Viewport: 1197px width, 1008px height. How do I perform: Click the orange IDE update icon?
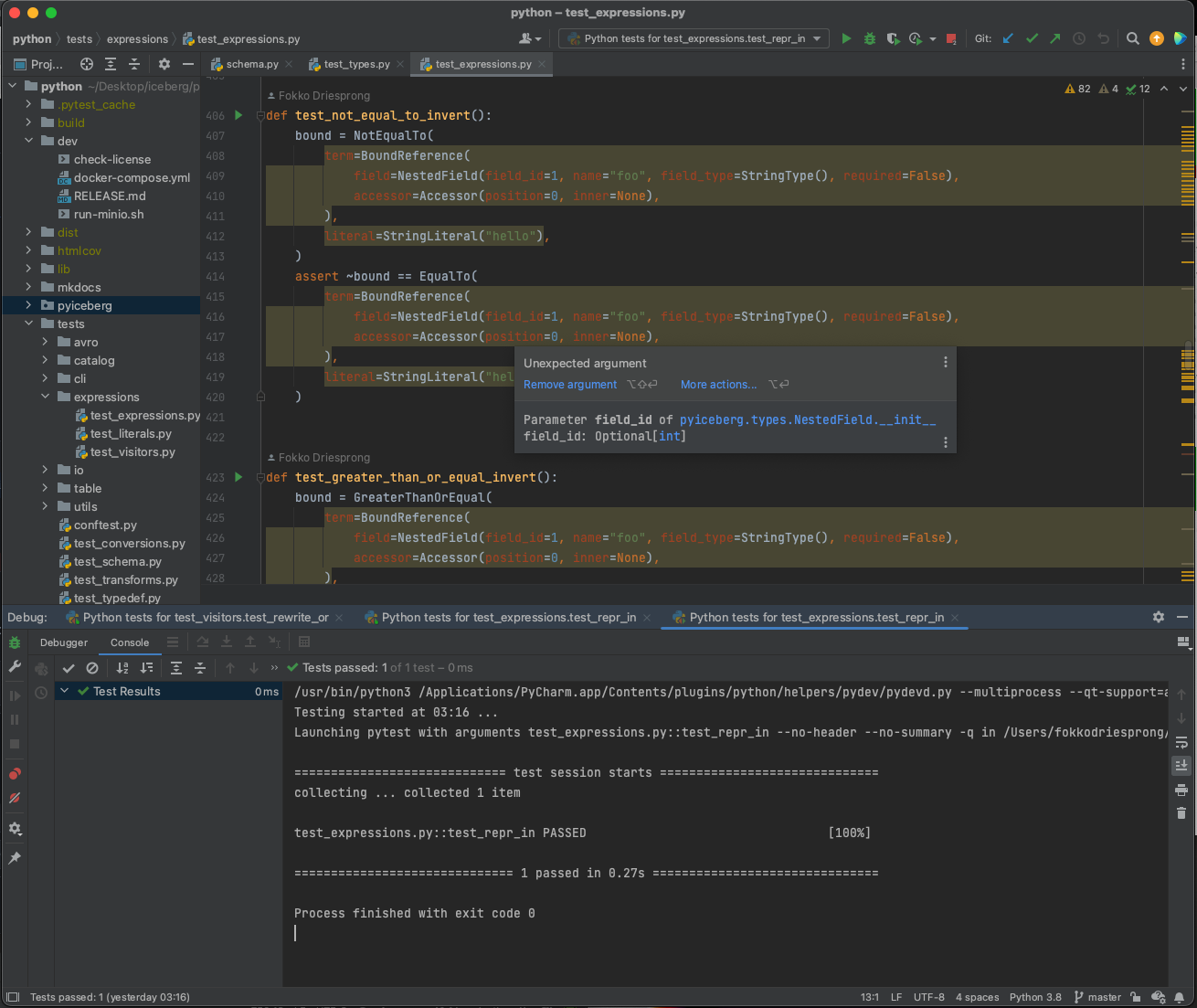tap(1157, 38)
